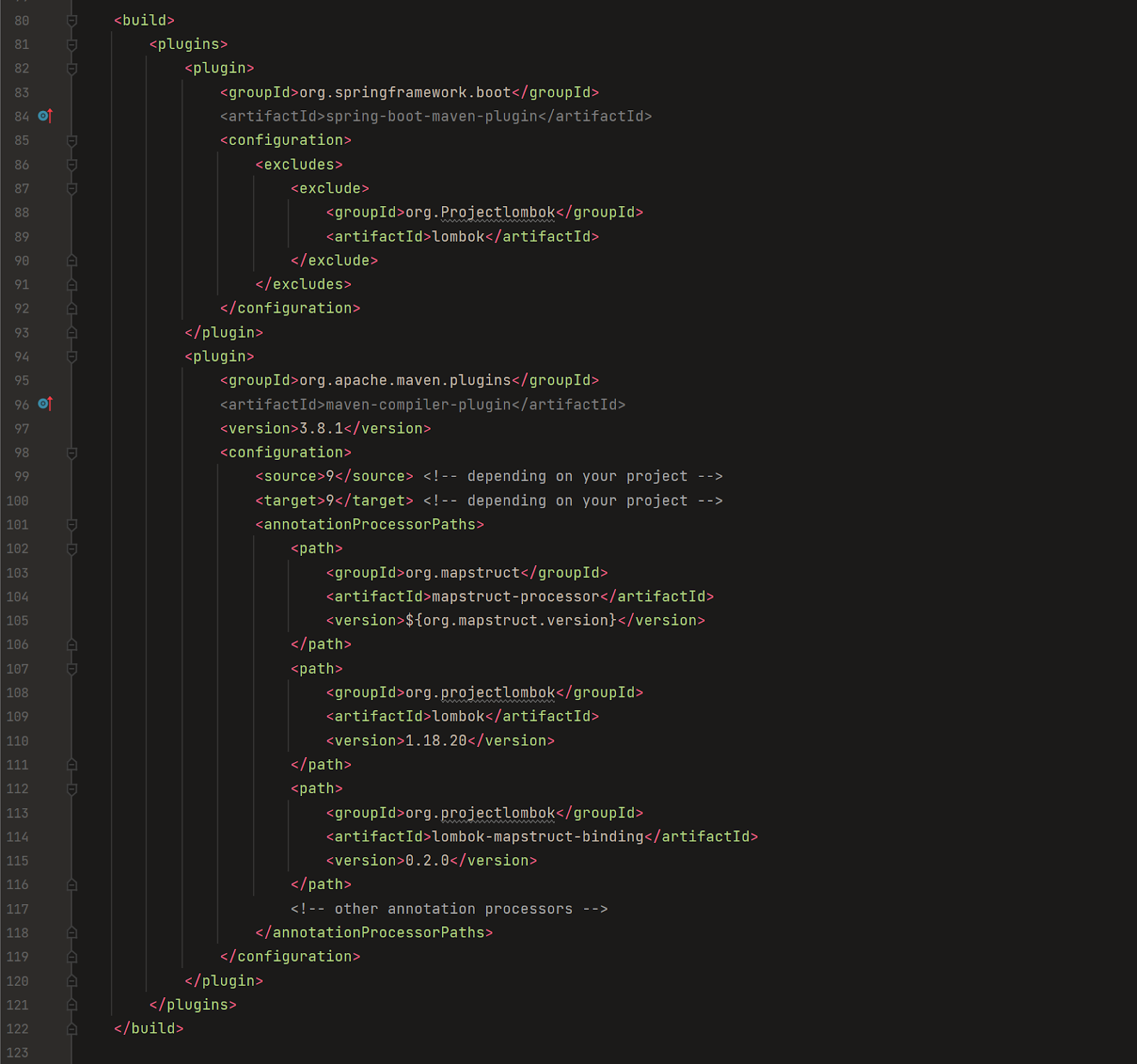Click the lombok-mapstruct-binding artifactId text
This screenshot has width=1137, height=1064.
538,837
